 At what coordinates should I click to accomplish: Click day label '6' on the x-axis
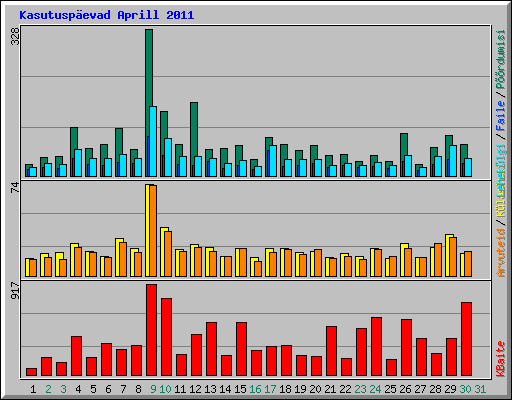click(108, 389)
